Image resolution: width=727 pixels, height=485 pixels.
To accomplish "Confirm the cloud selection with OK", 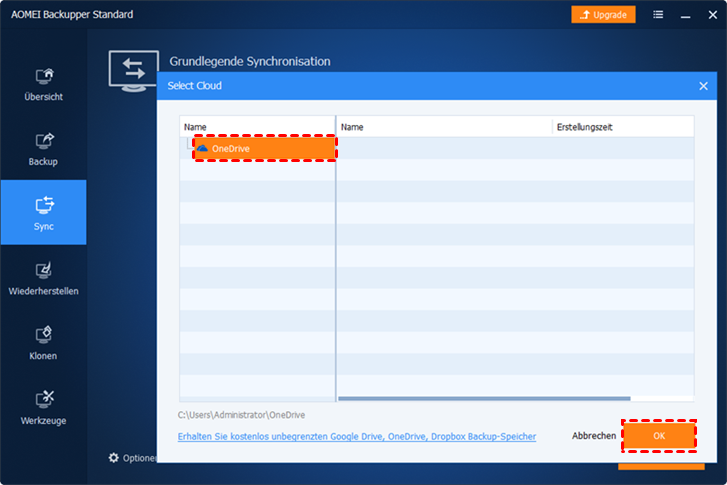I will coord(659,436).
